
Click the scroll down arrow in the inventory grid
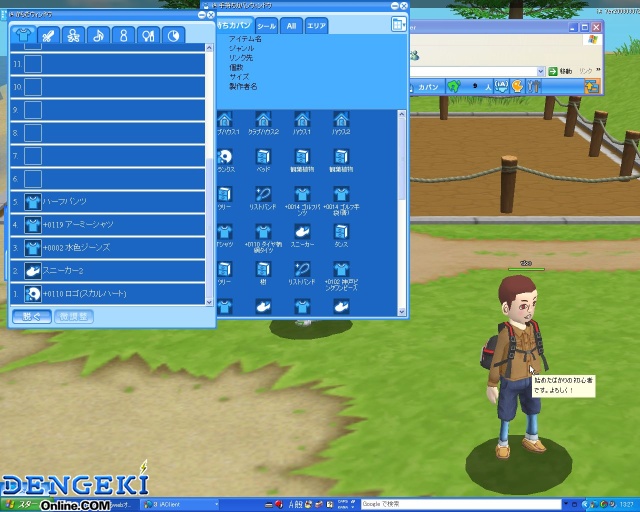(401, 312)
